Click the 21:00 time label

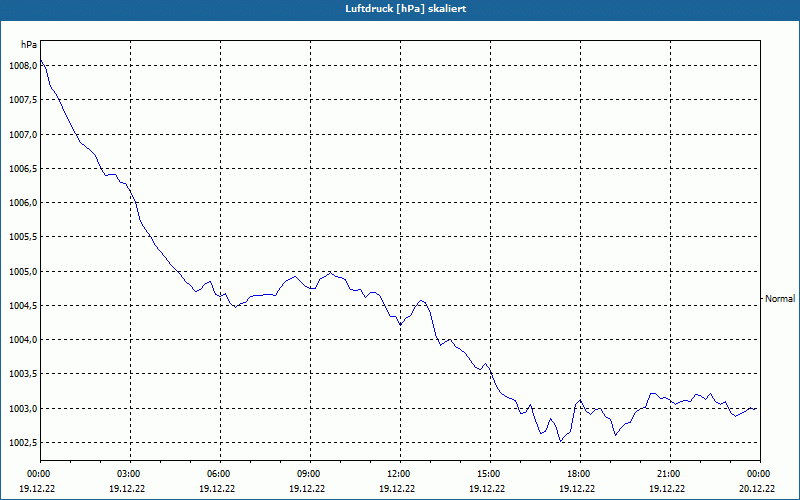tap(670, 474)
